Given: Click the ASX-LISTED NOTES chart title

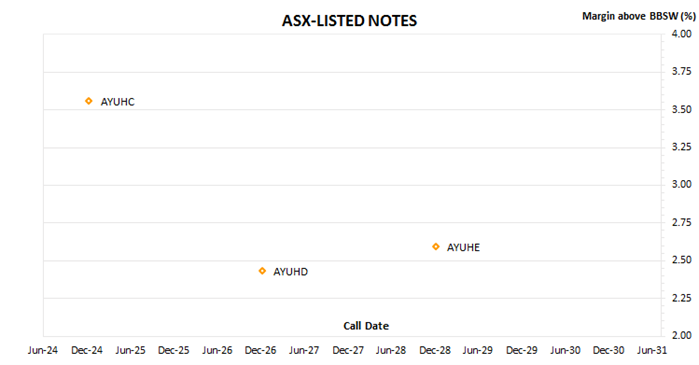Looking at the screenshot, I should (x=350, y=21).
